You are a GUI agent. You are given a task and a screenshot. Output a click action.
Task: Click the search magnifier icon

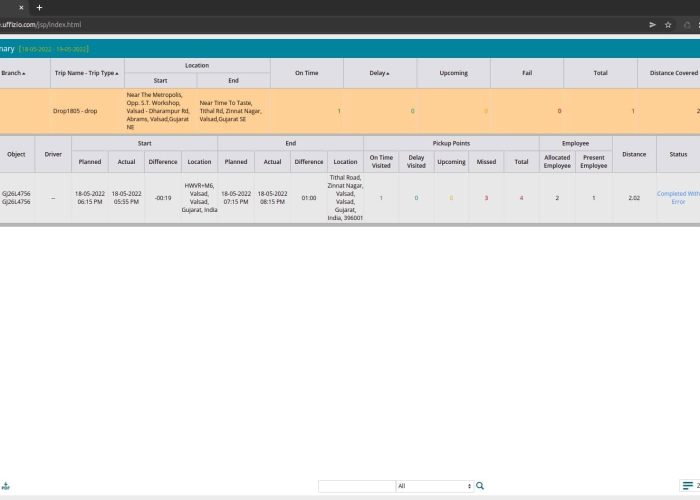480,486
